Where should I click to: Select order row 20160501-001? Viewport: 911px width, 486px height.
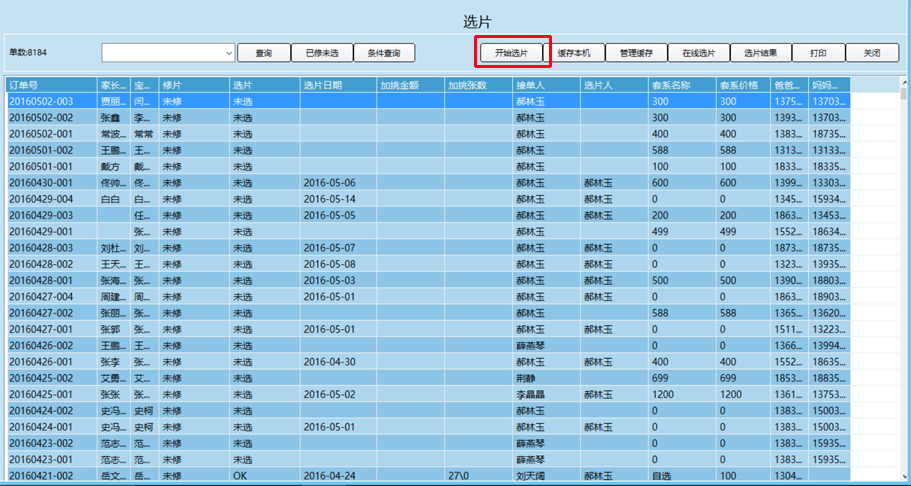[428, 166]
